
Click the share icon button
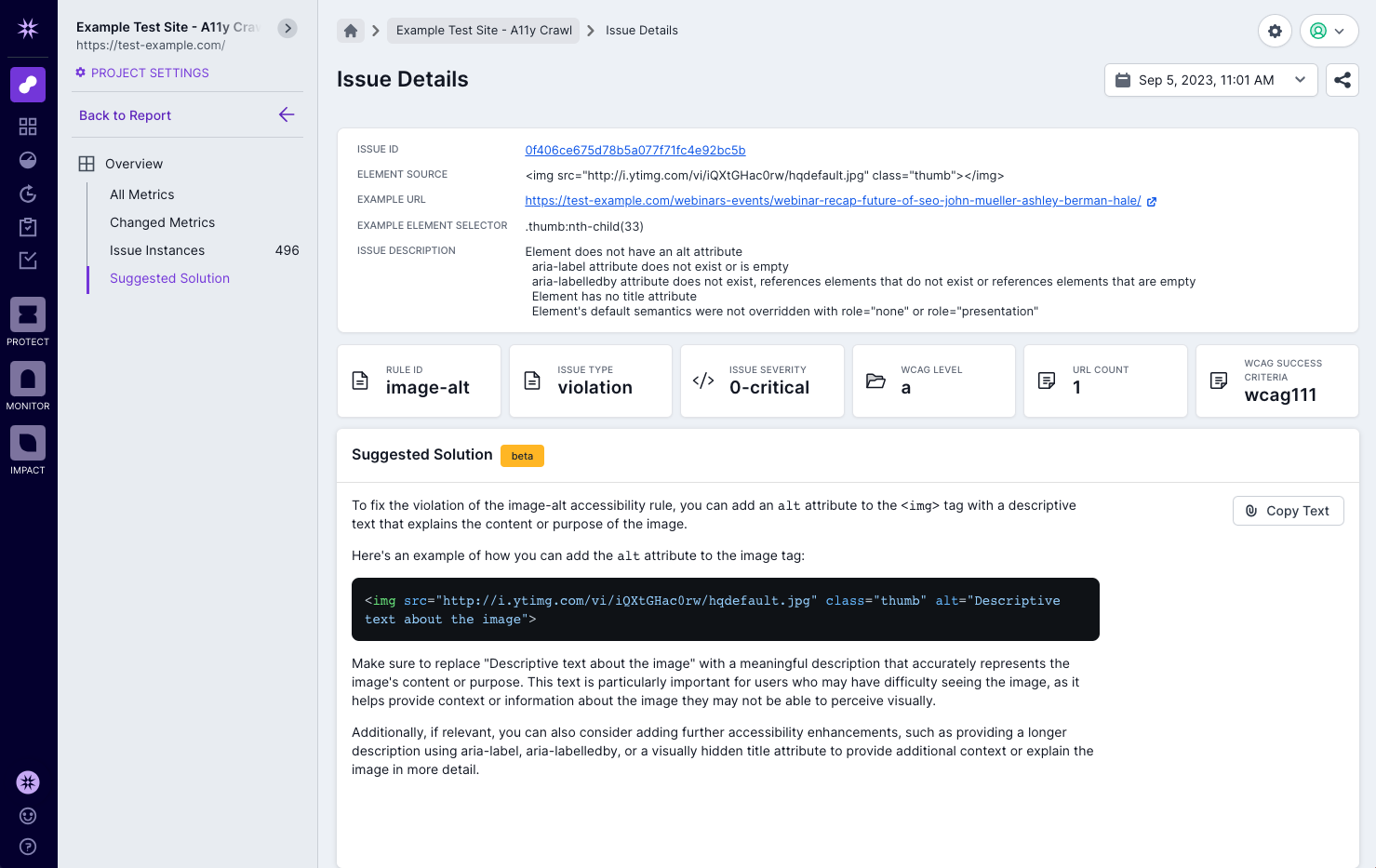click(x=1342, y=80)
